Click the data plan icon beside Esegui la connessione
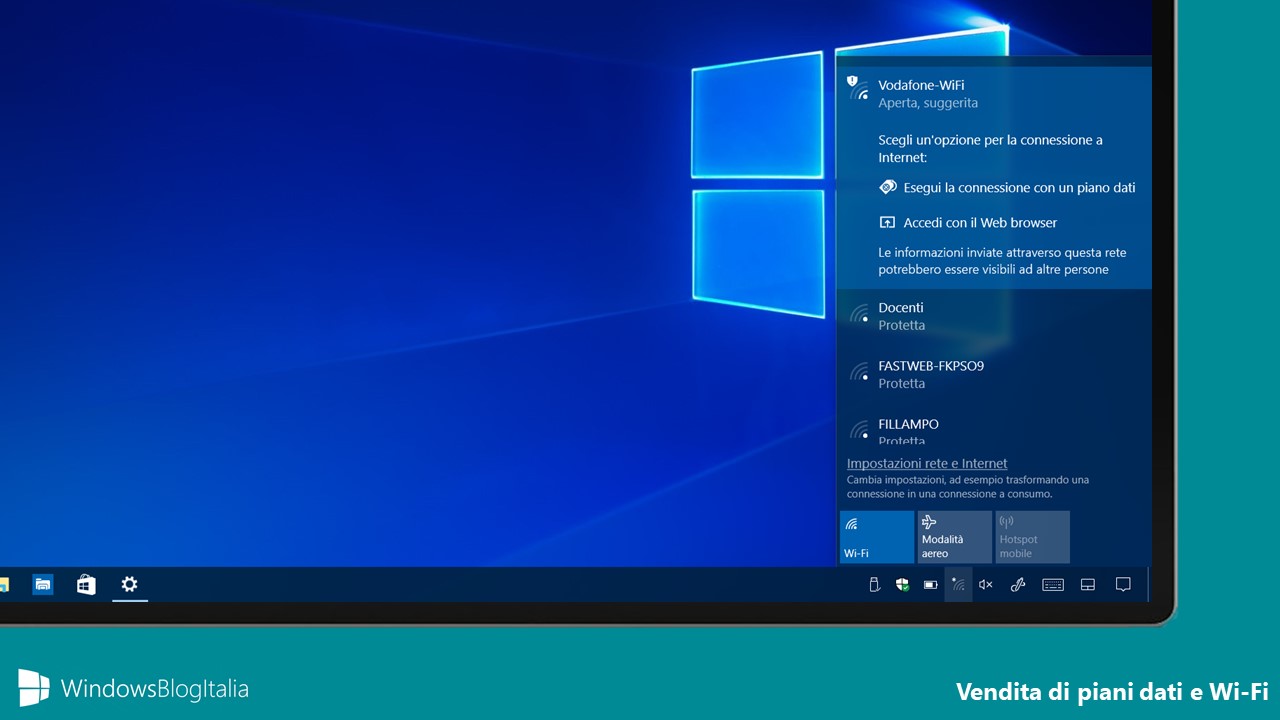 coord(887,187)
